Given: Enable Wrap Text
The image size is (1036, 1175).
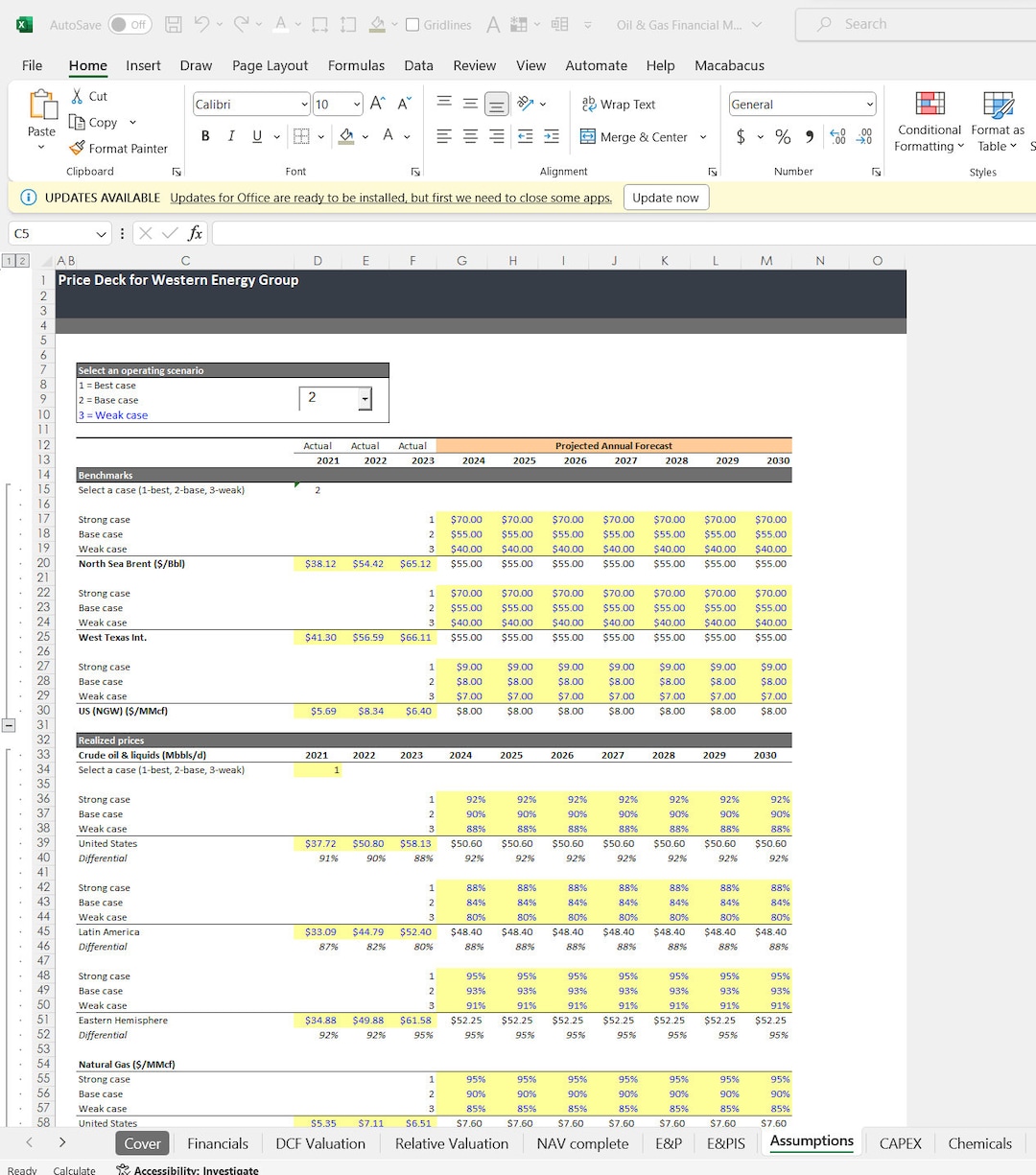Looking at the screenshot, I should (619, 104).
